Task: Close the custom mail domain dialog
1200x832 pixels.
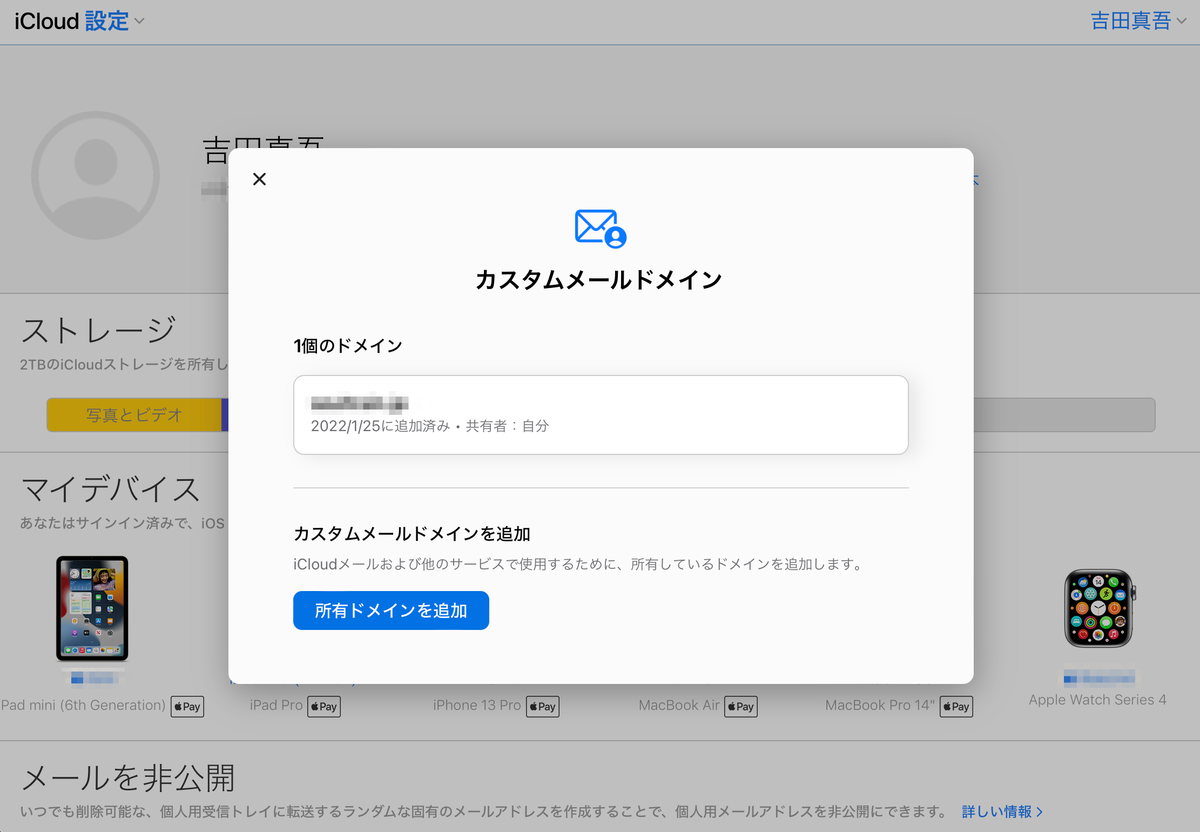Action: 259,179
